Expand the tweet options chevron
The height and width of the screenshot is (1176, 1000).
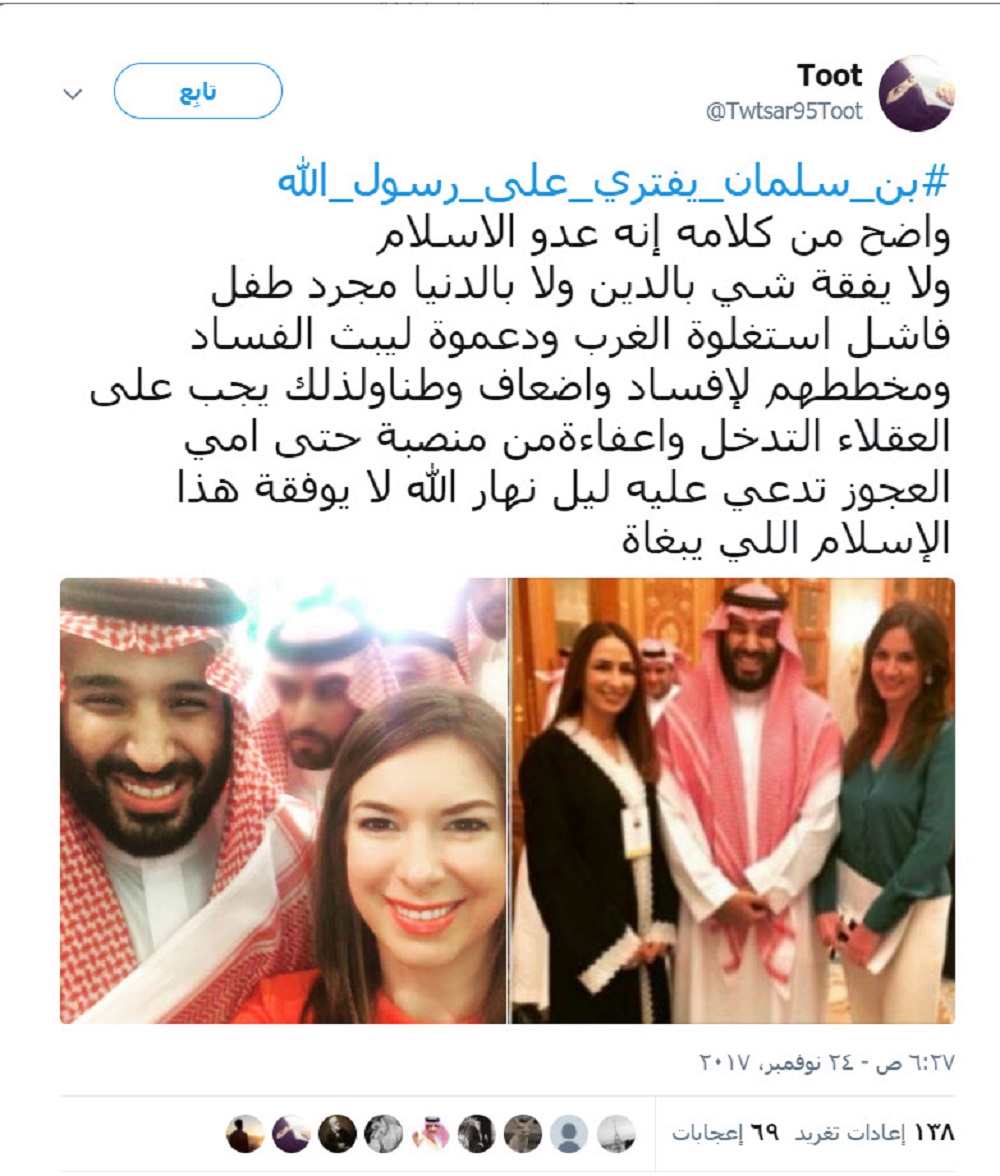[x=73, y=94]
